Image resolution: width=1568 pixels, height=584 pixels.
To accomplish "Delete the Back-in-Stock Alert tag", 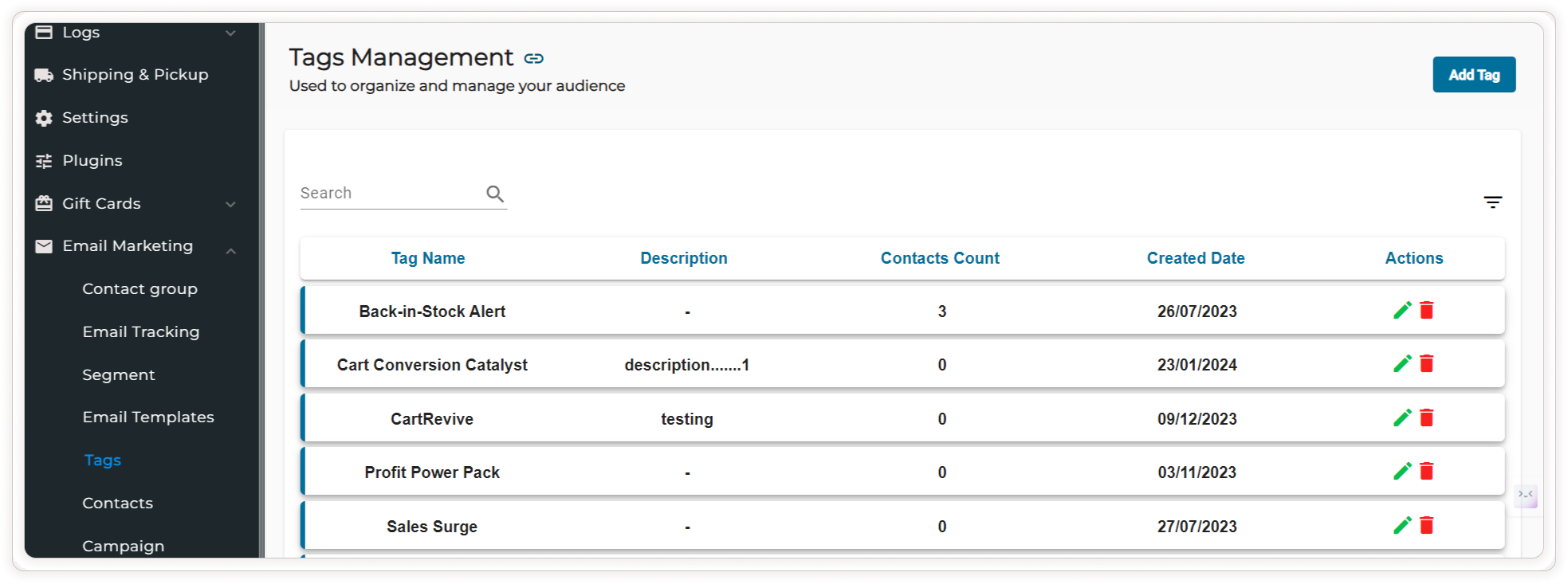I will point(1427,311).
